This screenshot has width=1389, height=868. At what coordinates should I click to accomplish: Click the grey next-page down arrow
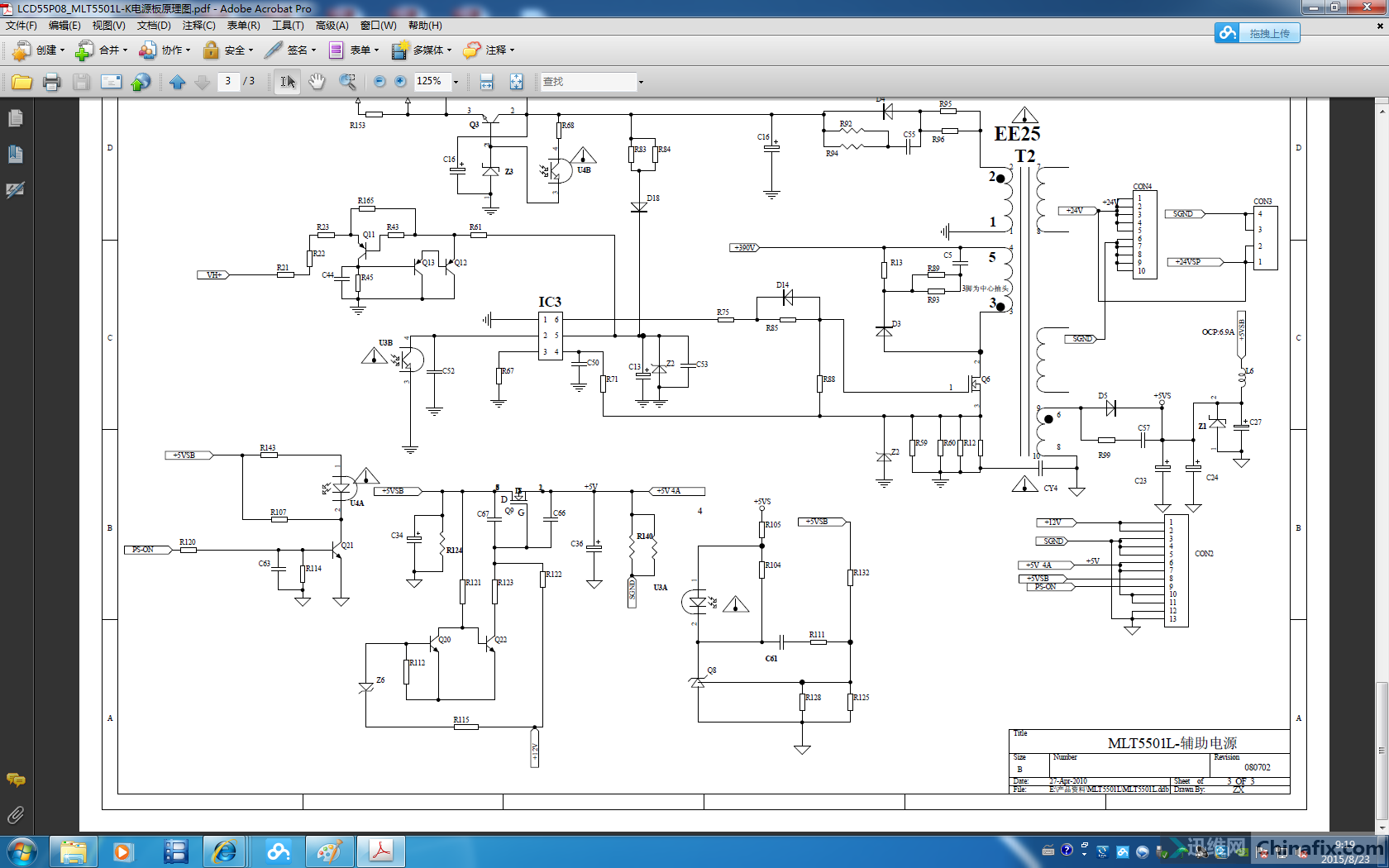click(x=202, y=82)
